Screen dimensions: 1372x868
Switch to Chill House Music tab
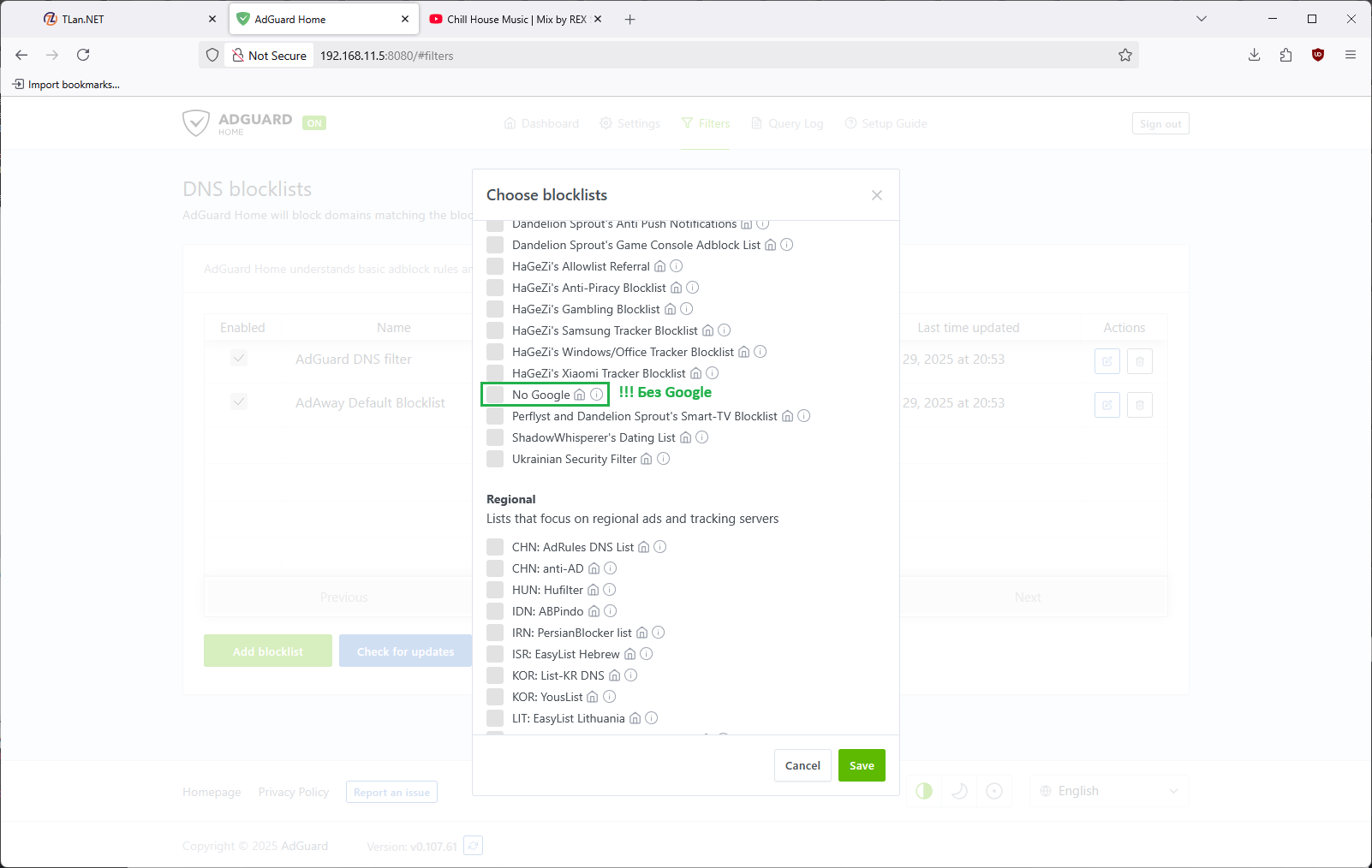point(516,19)
